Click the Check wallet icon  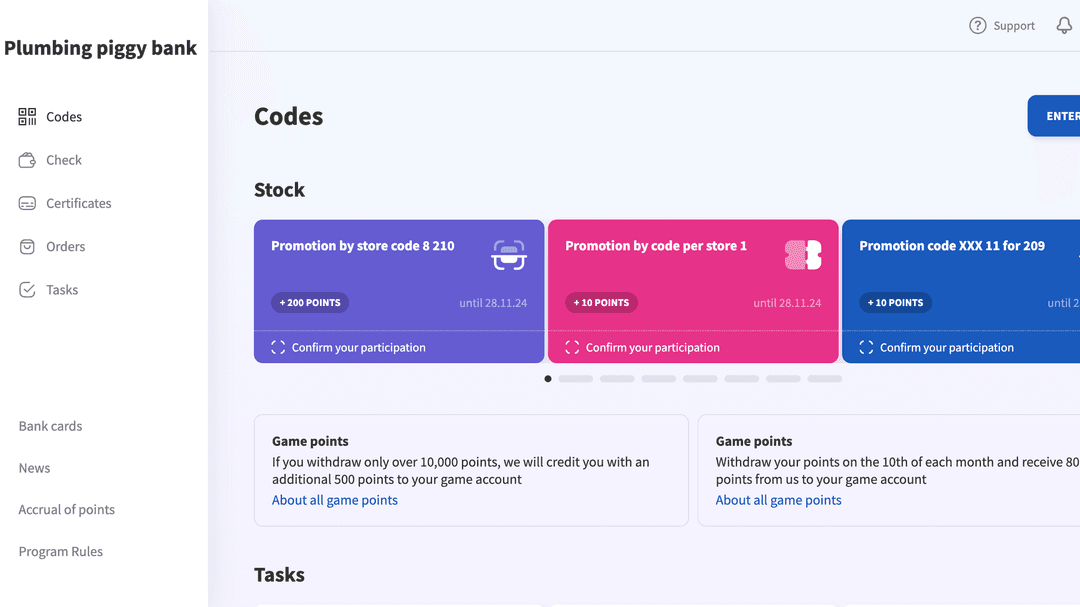pos(26,160)
